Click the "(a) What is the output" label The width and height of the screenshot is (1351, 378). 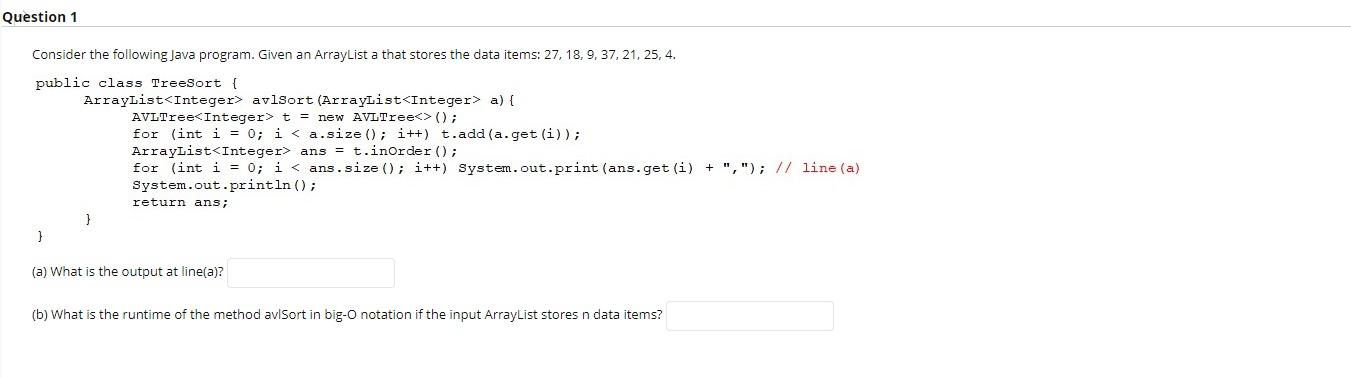[x=128, y=272]
